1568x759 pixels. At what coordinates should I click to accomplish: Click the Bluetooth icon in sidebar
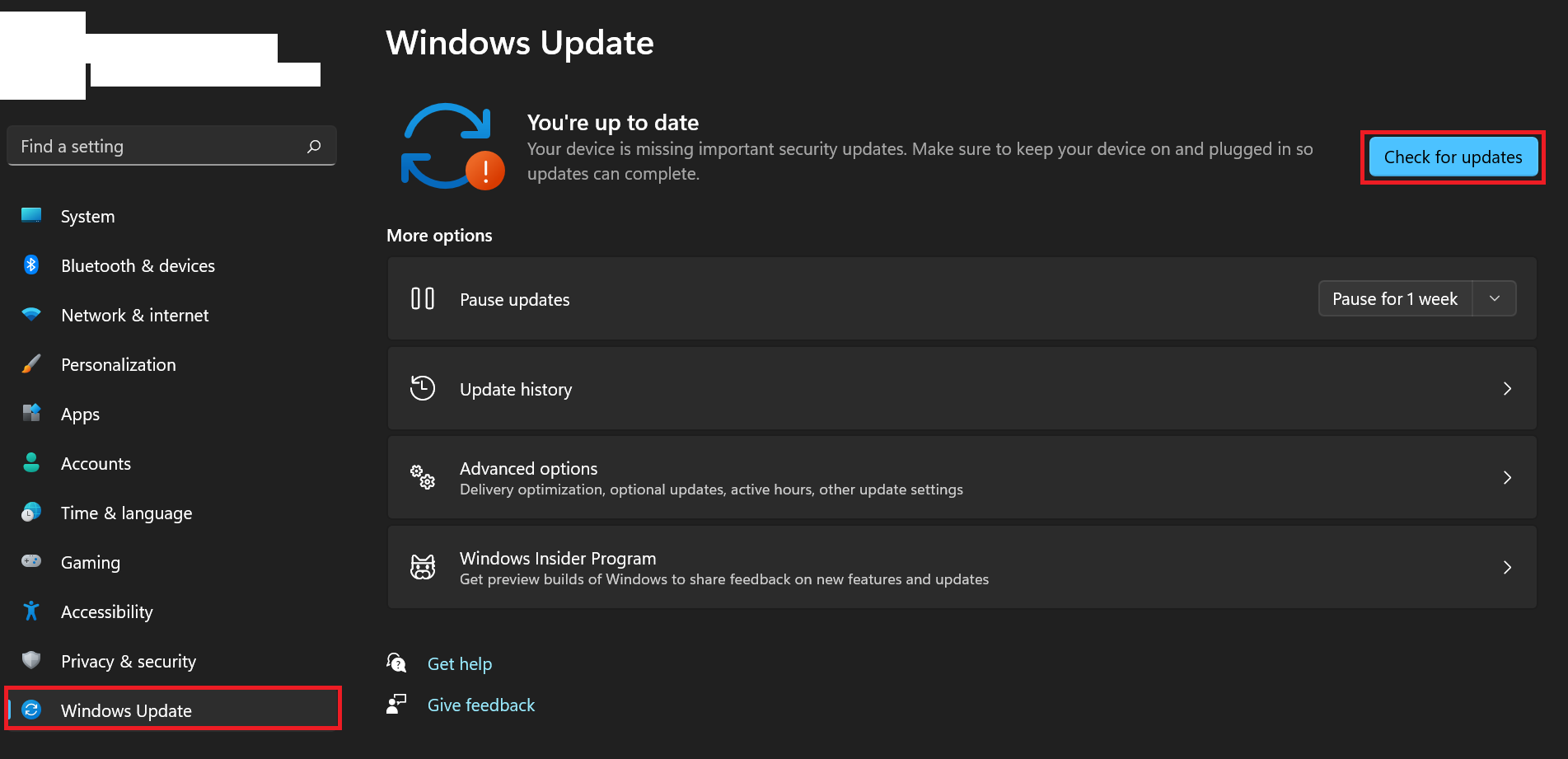pyautogui.click(x=31, y=265)
